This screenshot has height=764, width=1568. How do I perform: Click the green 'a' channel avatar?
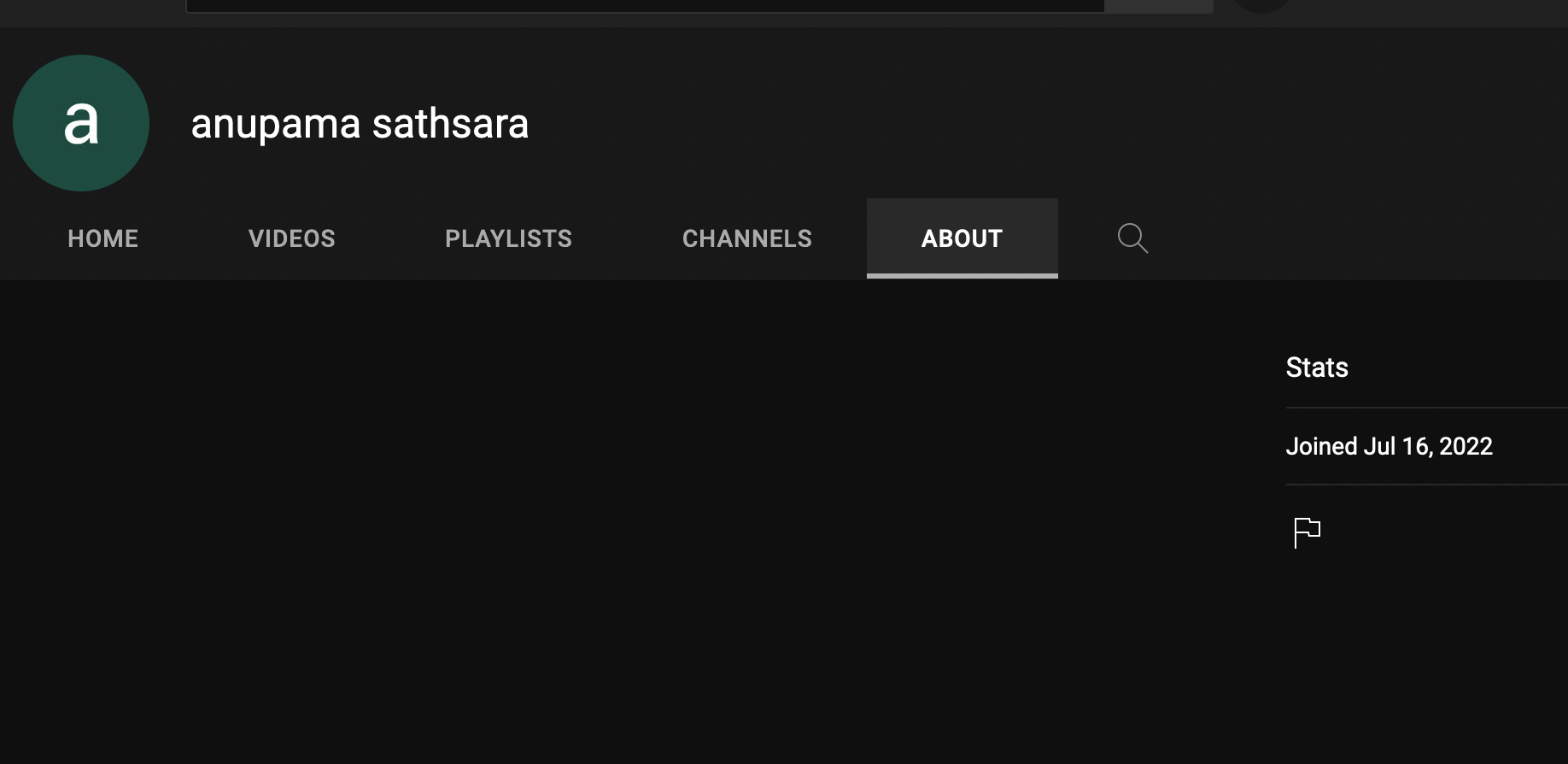pos(81,123)
